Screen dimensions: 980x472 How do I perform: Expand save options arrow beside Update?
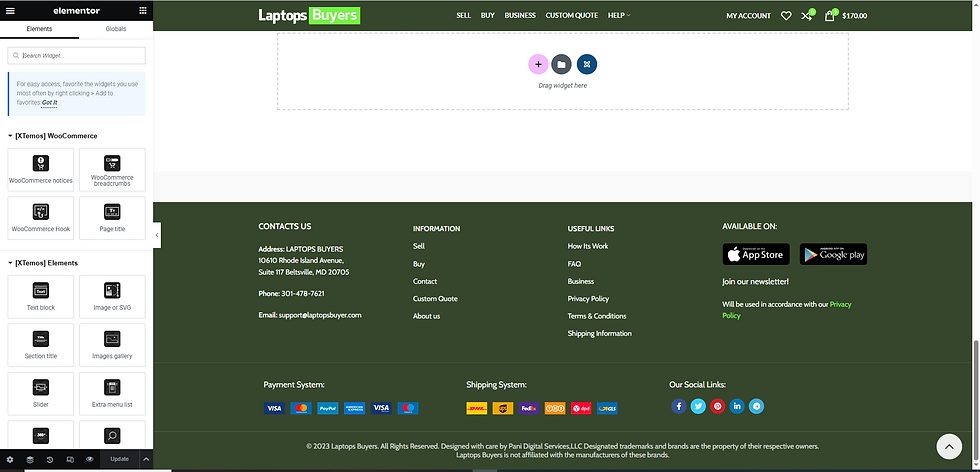point(146,459)
